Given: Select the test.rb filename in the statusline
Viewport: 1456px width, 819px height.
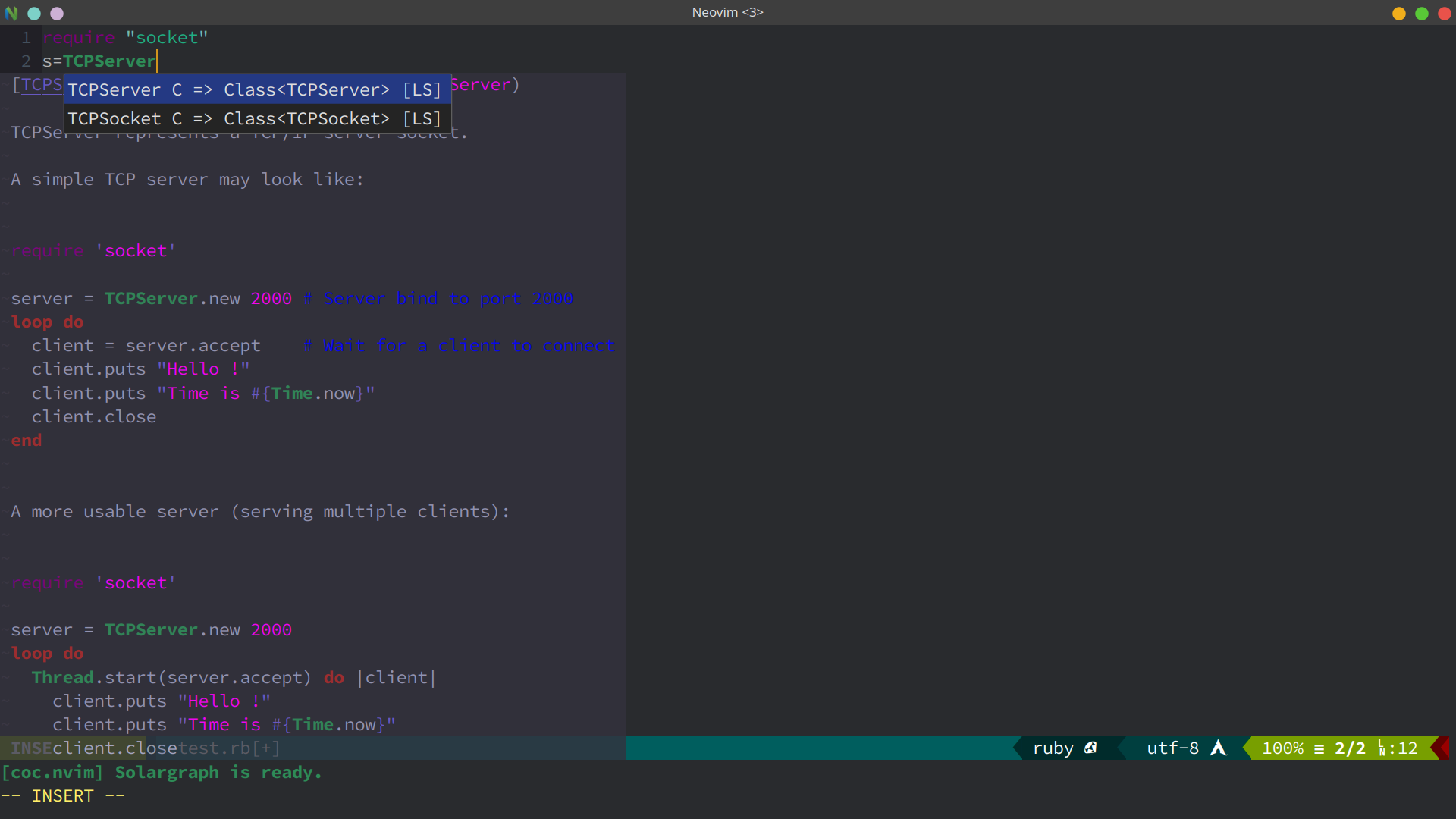Looking at the screenshot, I should [212, 748].
